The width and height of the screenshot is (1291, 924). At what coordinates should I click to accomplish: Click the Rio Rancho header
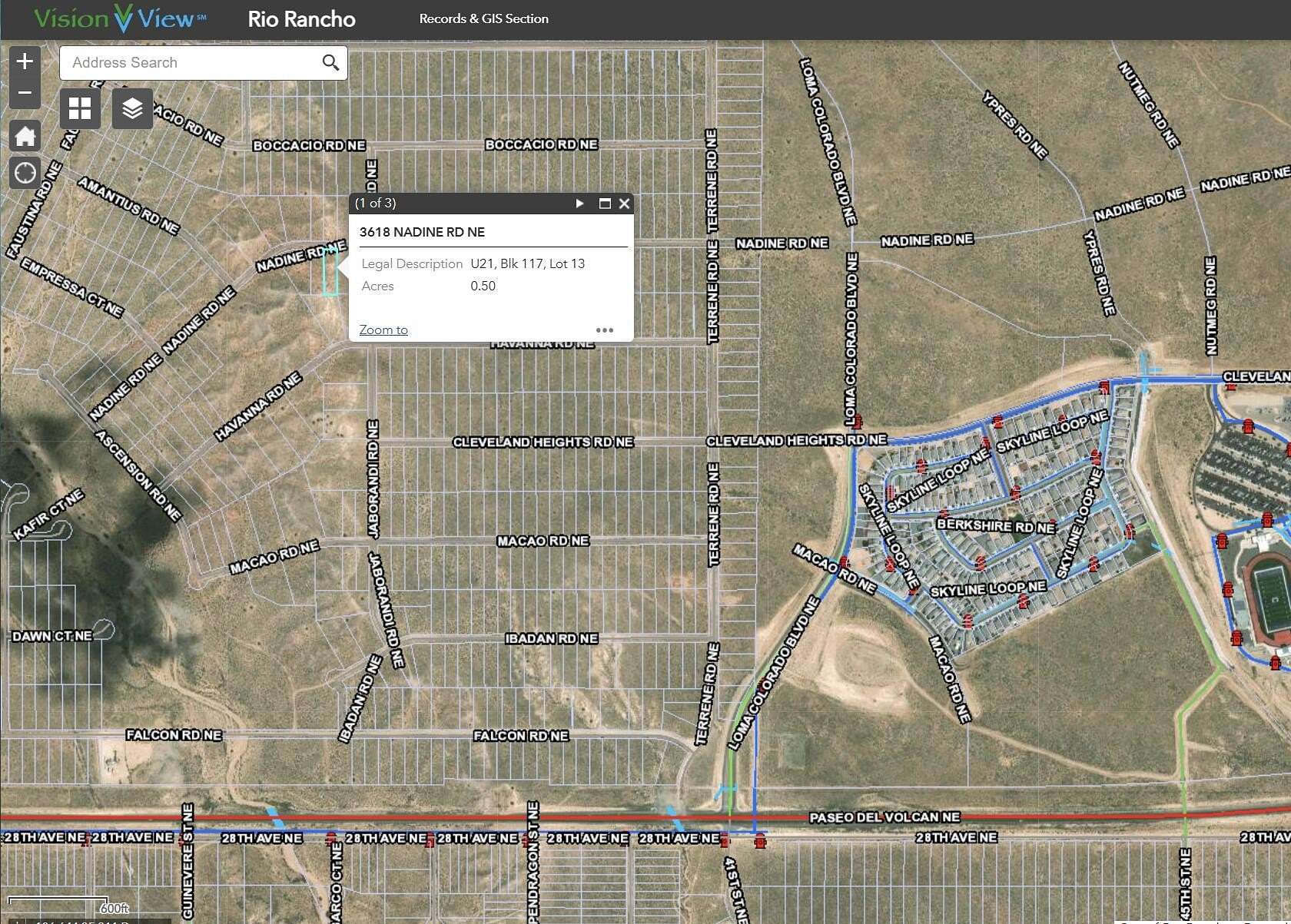tap(301, 18)
